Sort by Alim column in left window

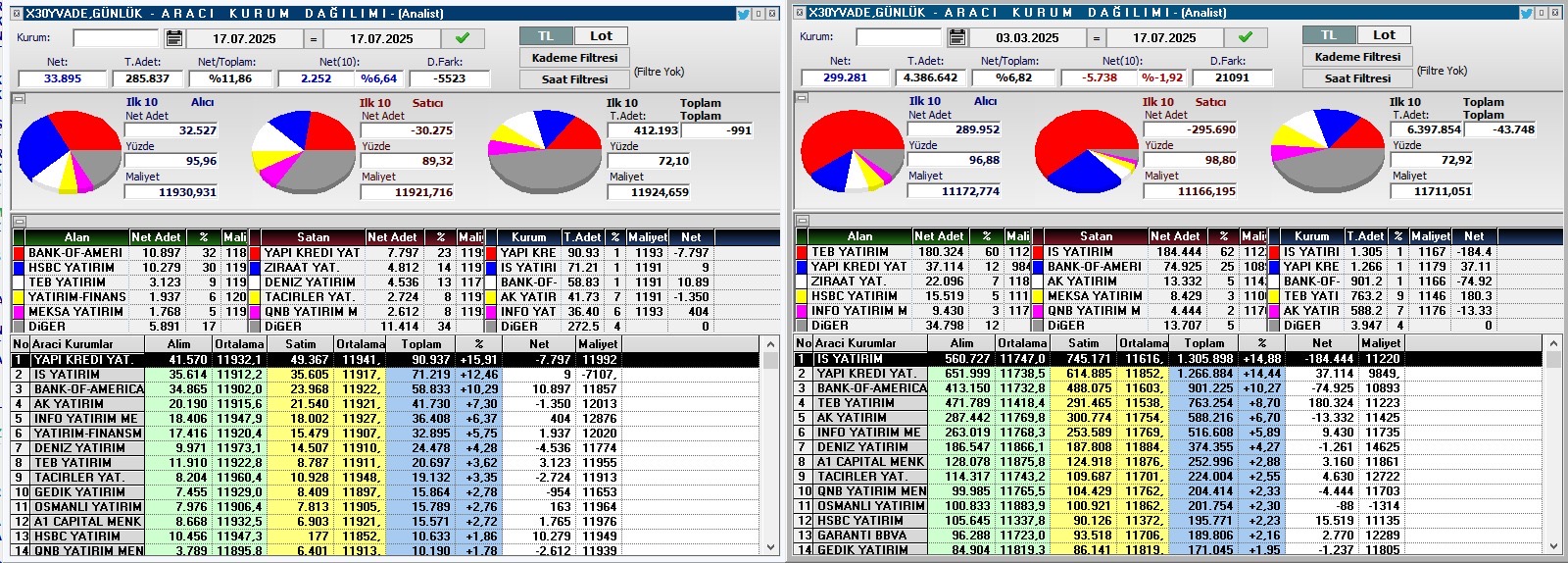coord(178,344)
